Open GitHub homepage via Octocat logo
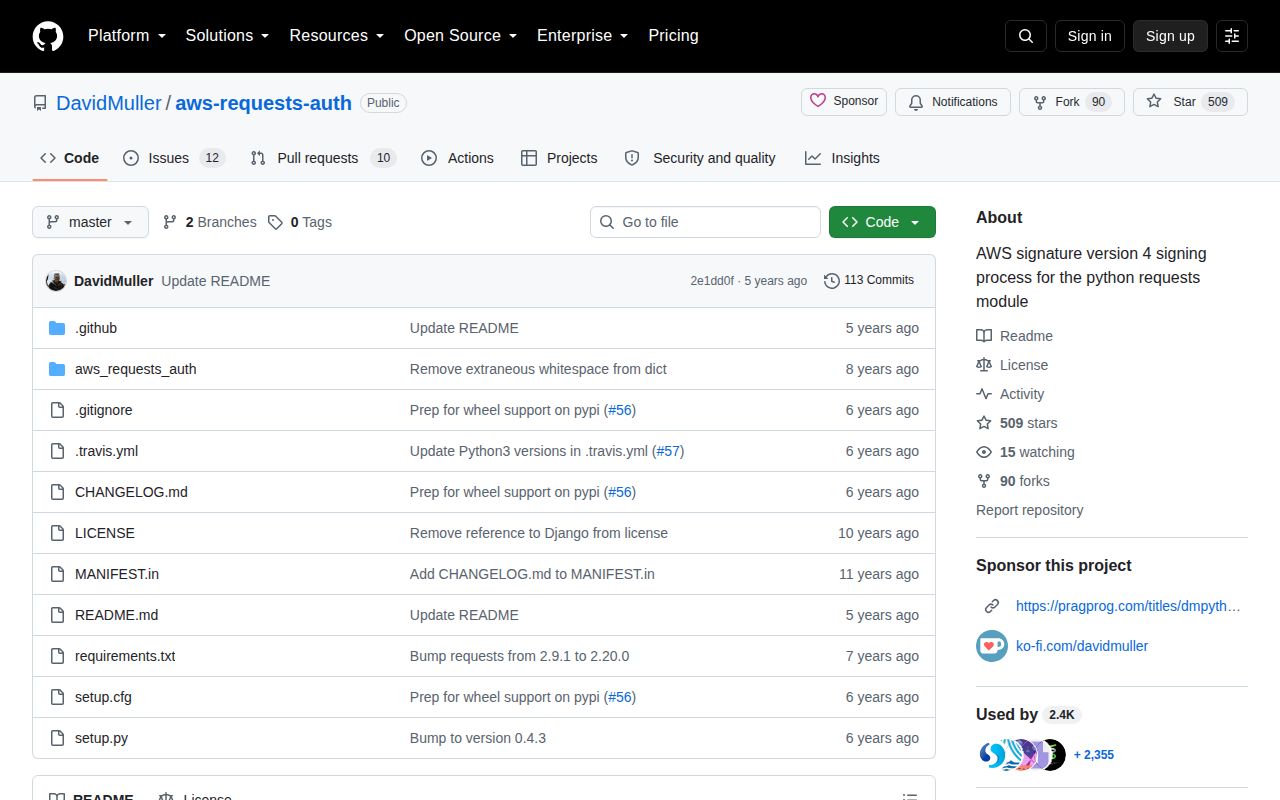Image resolution: width=1280 pixels, height=800 pixels. pos(48,36)
